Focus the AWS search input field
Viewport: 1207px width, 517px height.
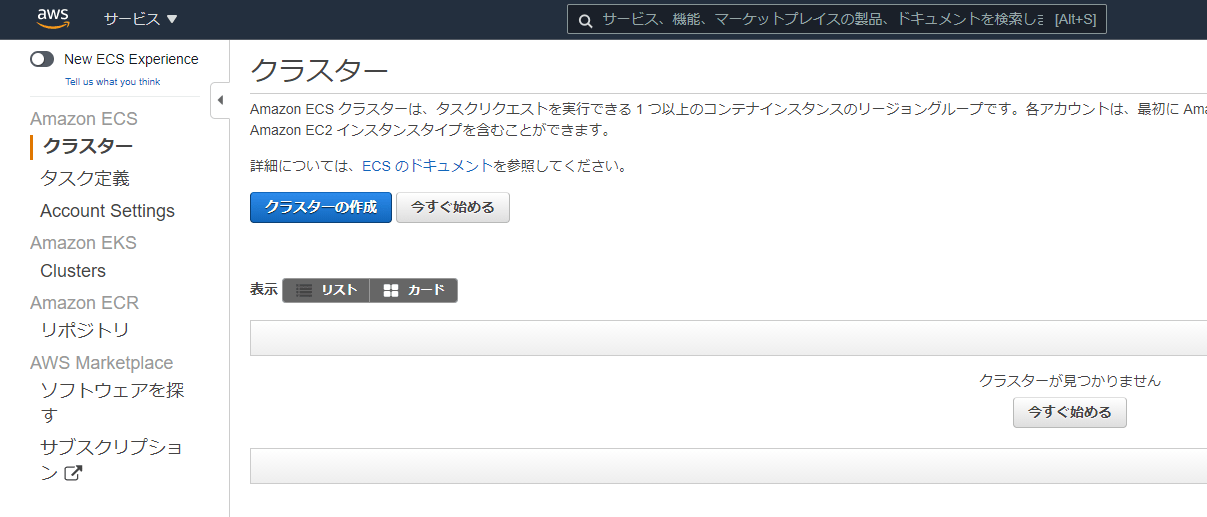pos(836,19)
